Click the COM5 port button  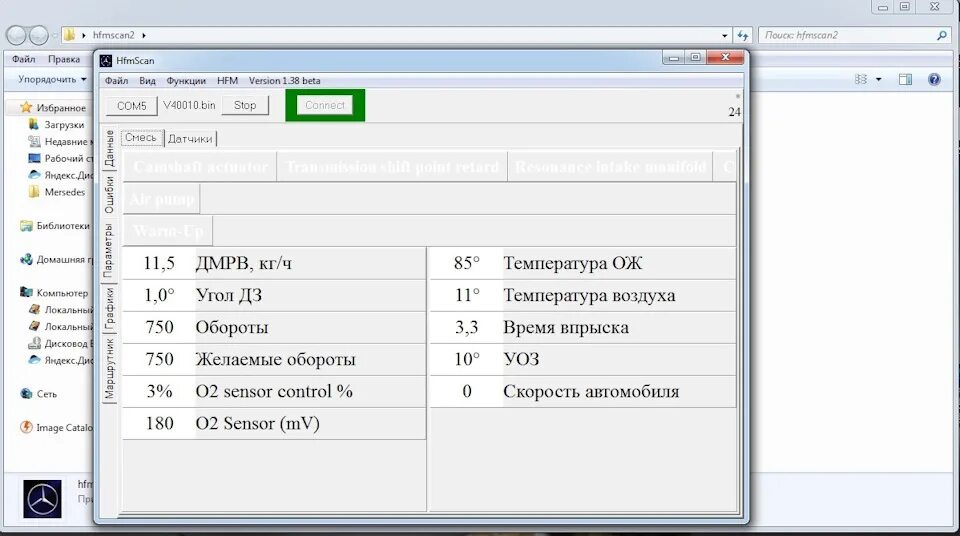tap(132, 106)
